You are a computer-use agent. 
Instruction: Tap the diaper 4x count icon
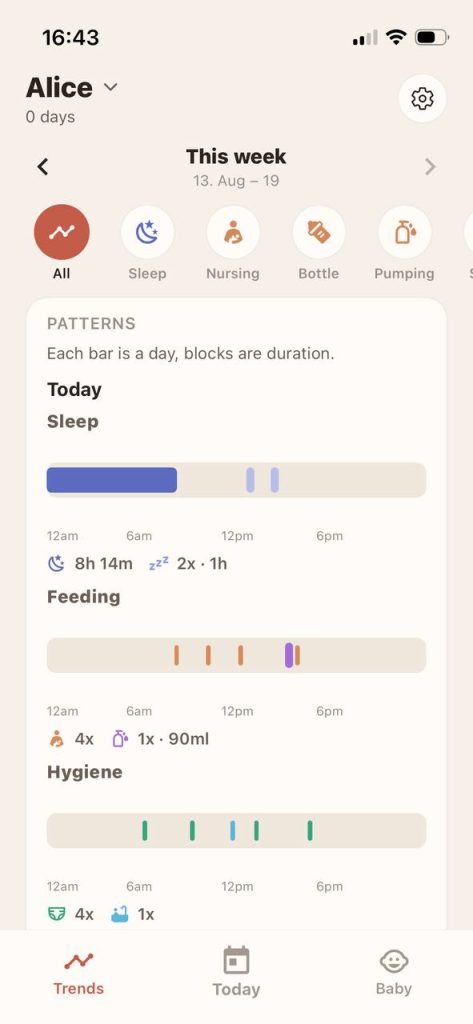pyautogui.click(x=57, y=914)
